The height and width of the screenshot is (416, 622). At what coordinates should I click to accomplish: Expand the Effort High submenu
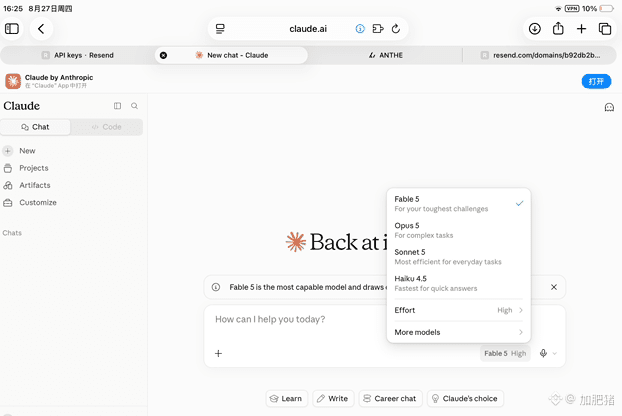[459, 310]
